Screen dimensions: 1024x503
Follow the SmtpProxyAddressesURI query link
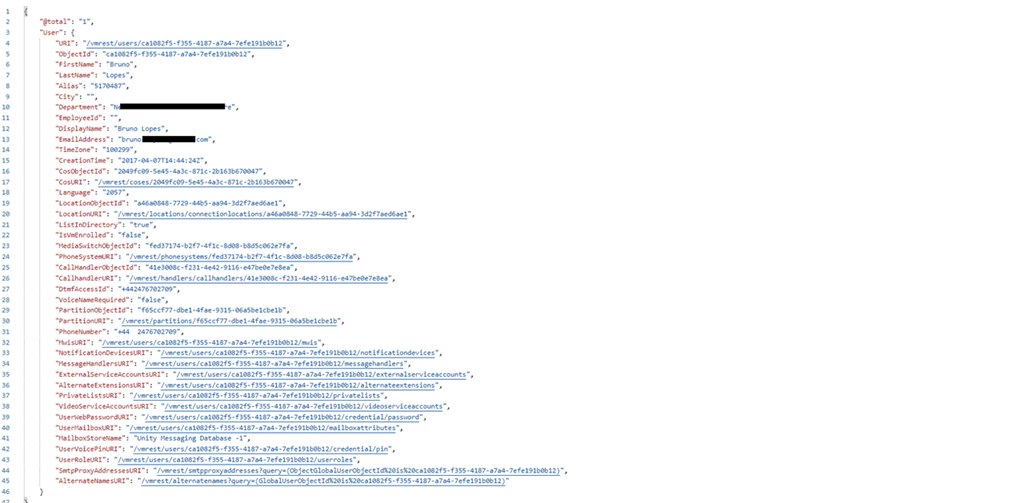(357, 470)
